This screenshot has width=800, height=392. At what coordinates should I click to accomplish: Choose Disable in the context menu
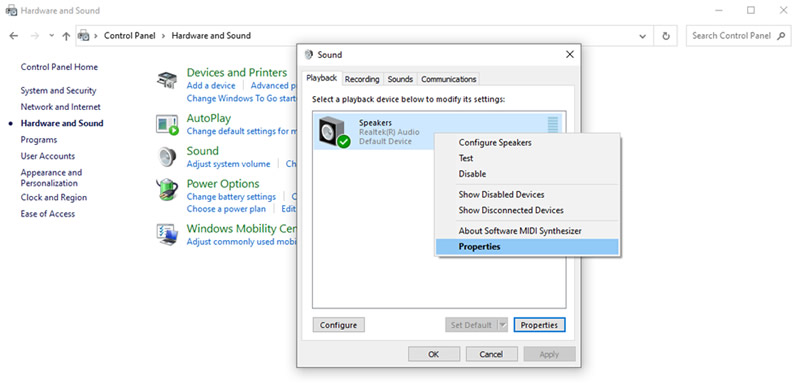click(x=527, y=174)
